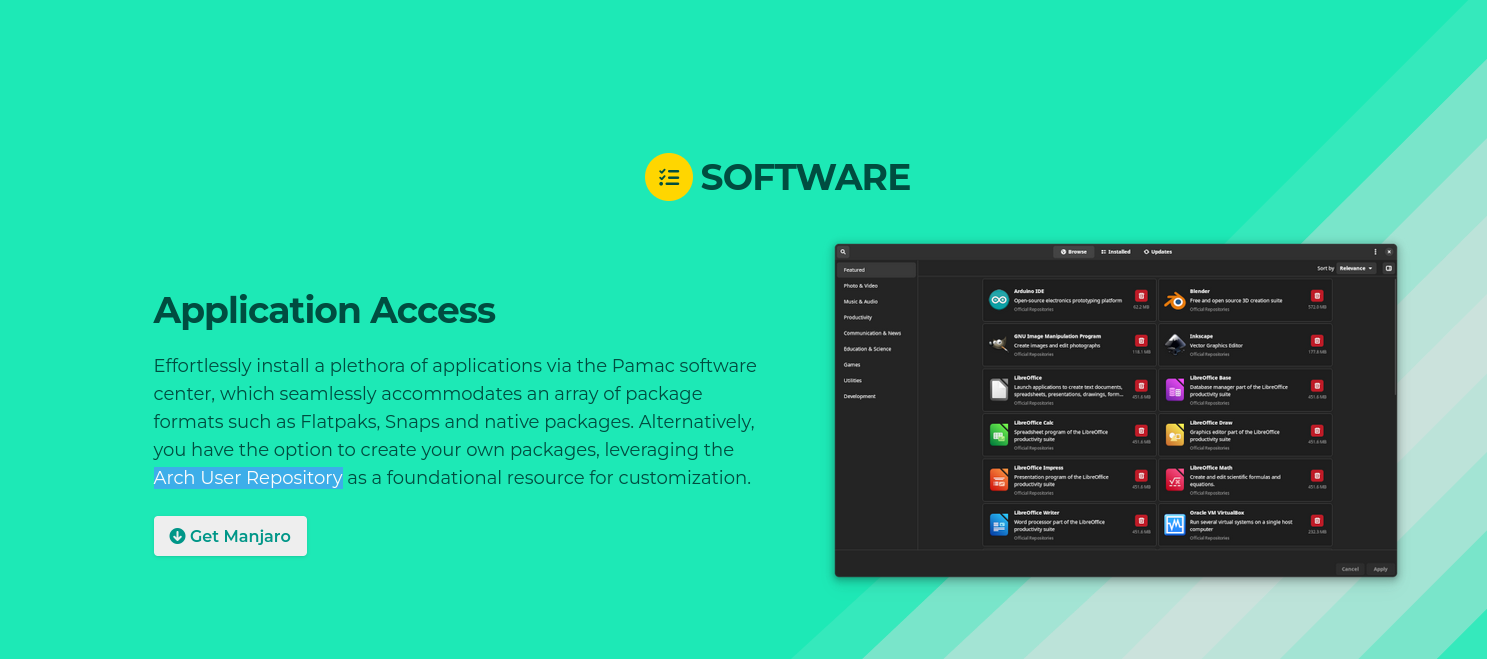
Task: Click the Arduino IDE title text
Action: coord(1029,291)
